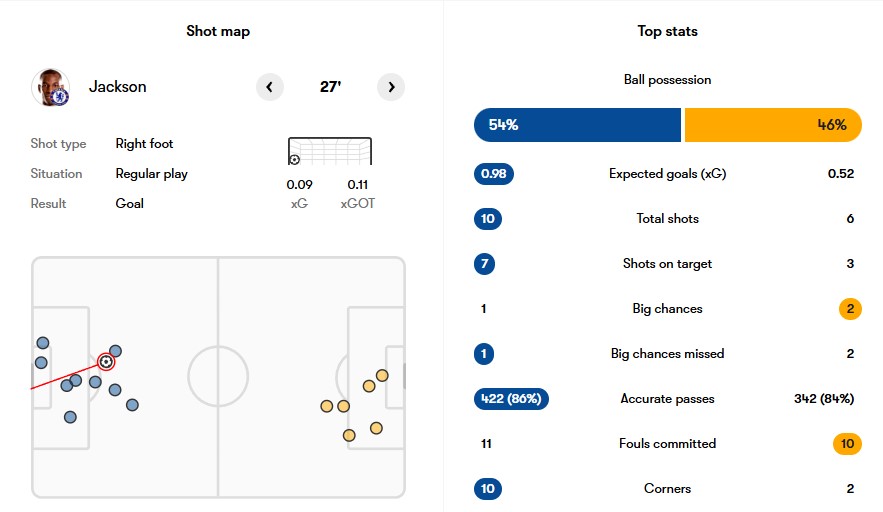Click the Top stats heading
883x512 pixels.
pos(667,31)
